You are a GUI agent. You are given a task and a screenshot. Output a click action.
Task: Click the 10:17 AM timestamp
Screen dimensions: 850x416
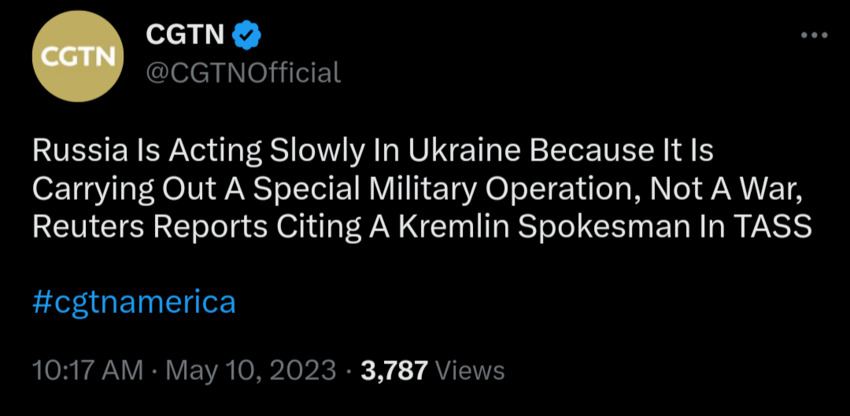click(x=88, y=370)
